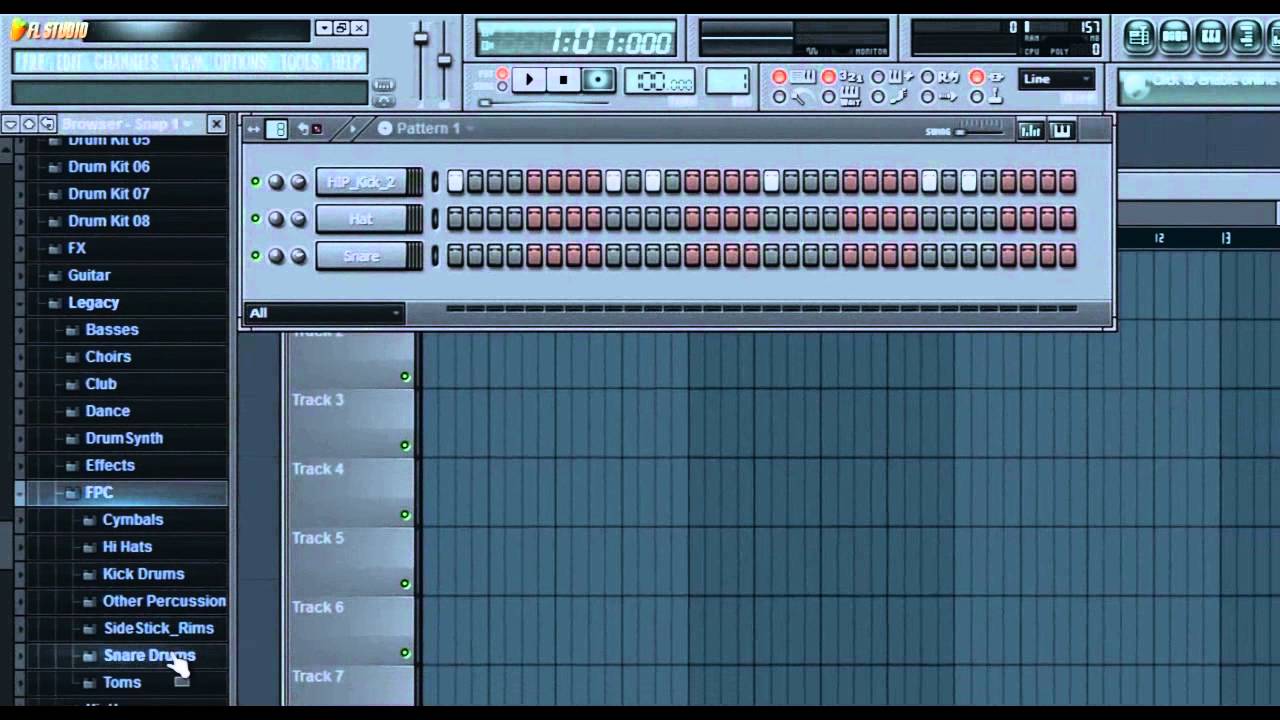Expand the Drum Kit 06 folder

coord(108,167)
